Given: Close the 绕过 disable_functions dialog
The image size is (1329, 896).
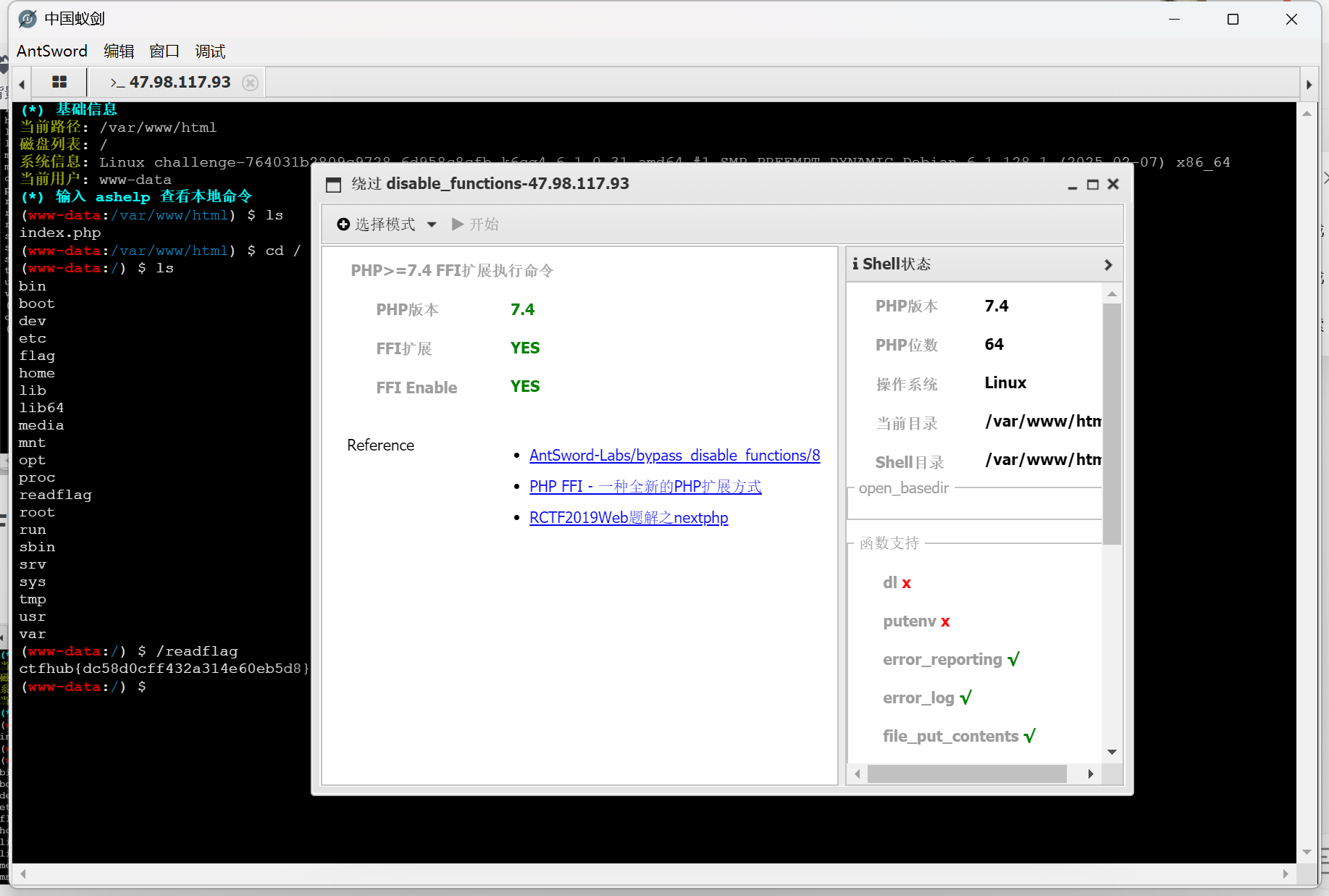Looking at the screenshot, I should point(1113,184).
